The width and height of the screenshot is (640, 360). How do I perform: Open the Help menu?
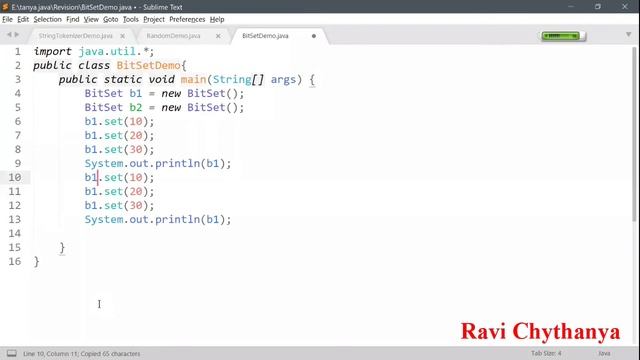(217, 19)
